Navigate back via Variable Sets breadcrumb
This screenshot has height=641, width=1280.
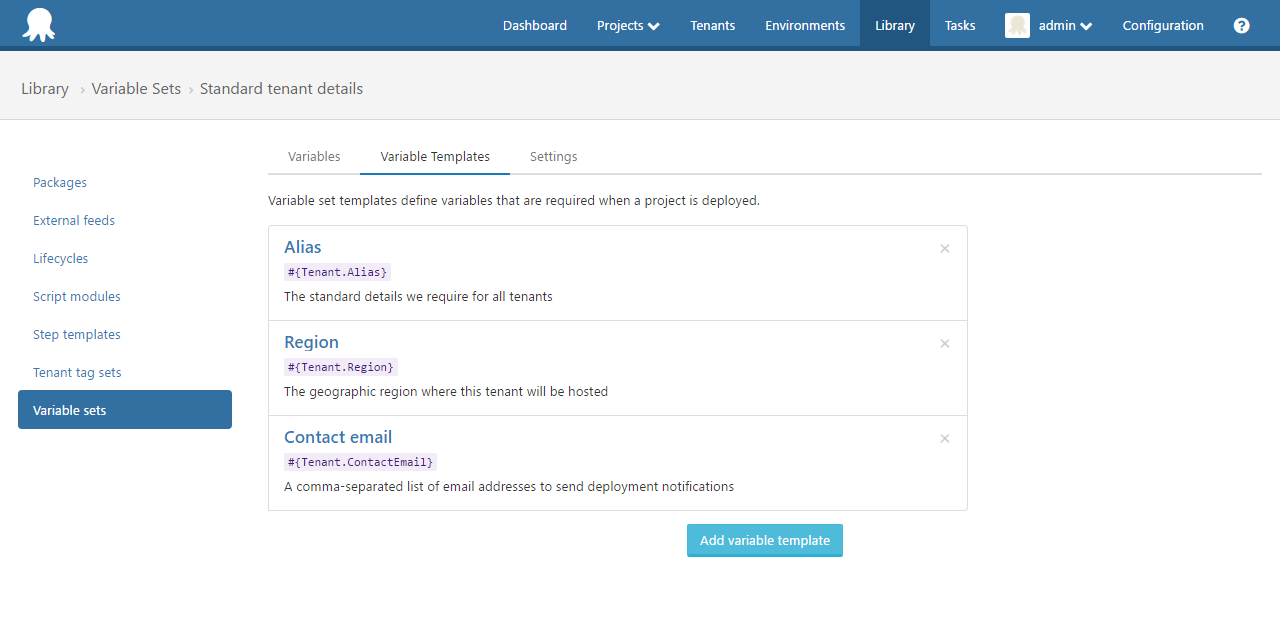(136, 88)
